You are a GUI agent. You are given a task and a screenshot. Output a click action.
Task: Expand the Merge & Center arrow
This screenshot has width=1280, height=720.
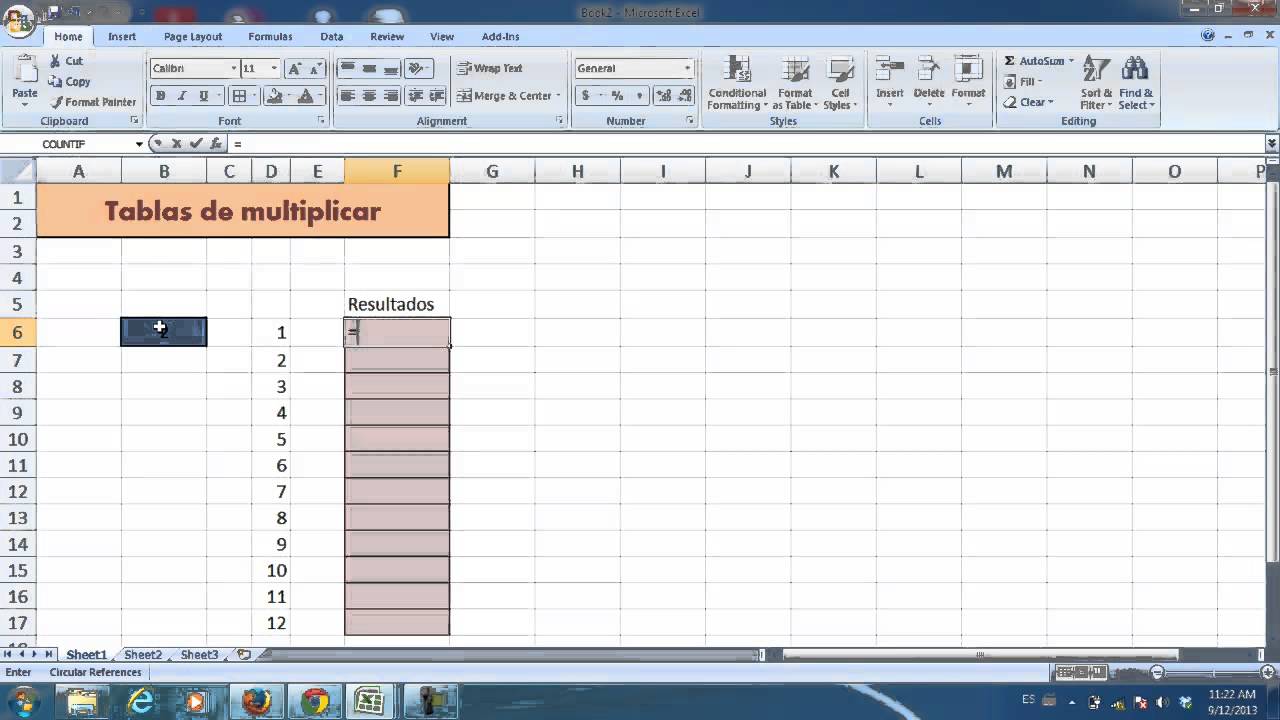(558, 96)
